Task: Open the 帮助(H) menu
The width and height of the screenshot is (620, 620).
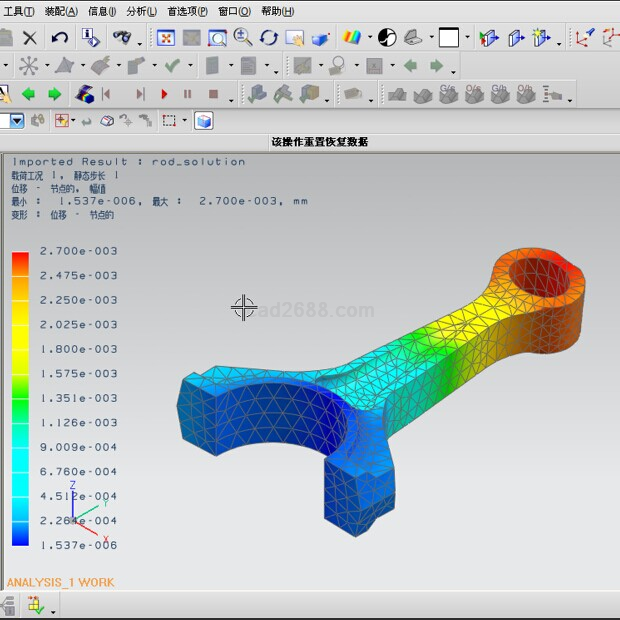Action: [277, 11]
